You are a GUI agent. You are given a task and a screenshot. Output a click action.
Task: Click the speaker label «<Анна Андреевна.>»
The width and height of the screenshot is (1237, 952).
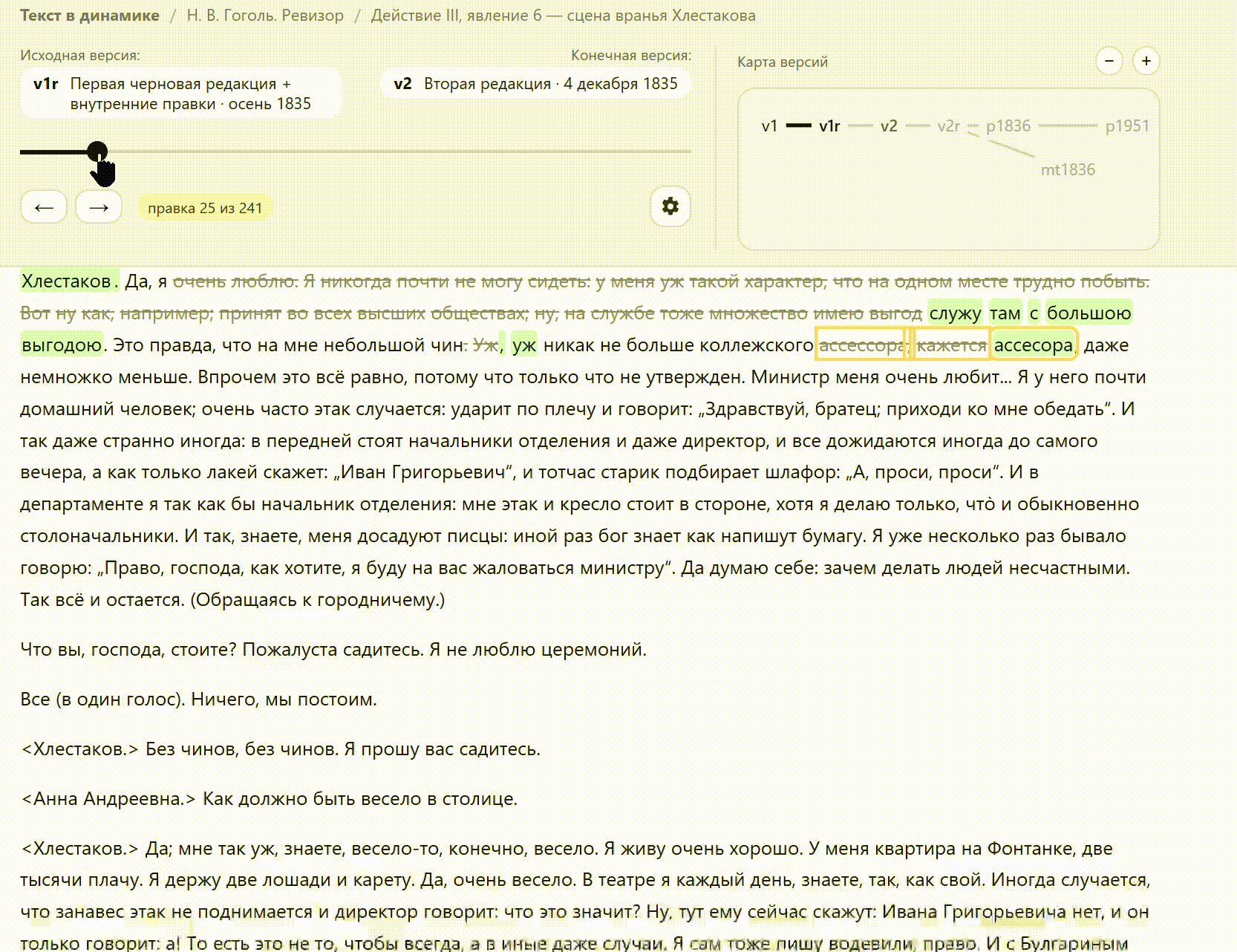[x=108, y=799]
